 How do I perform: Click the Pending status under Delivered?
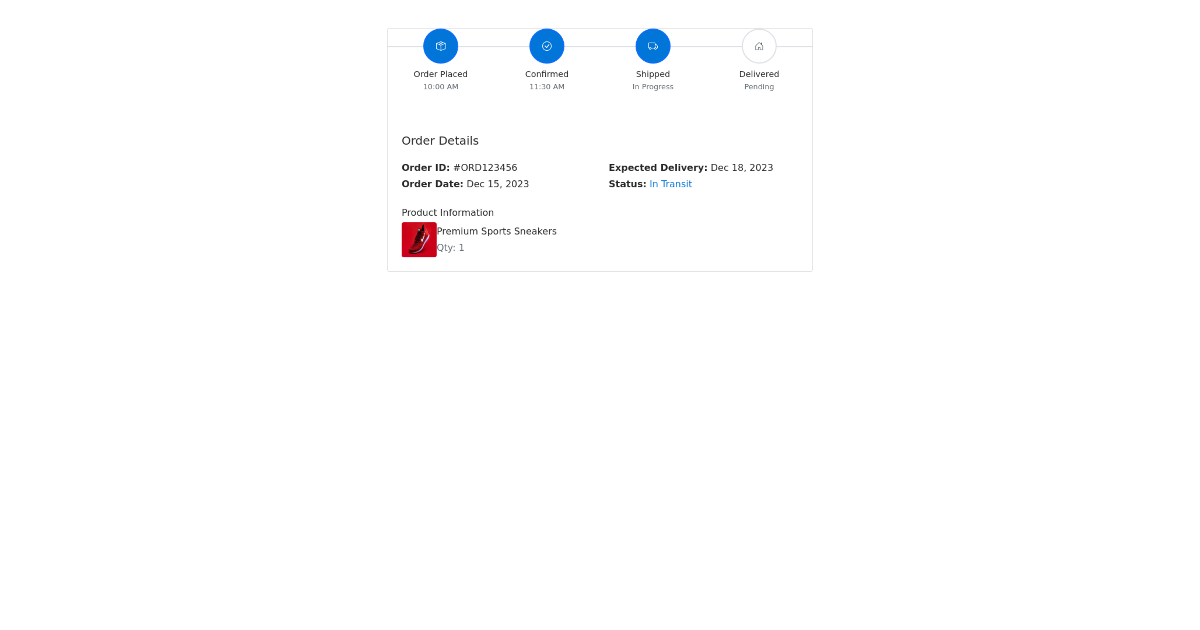pos(759,86)
